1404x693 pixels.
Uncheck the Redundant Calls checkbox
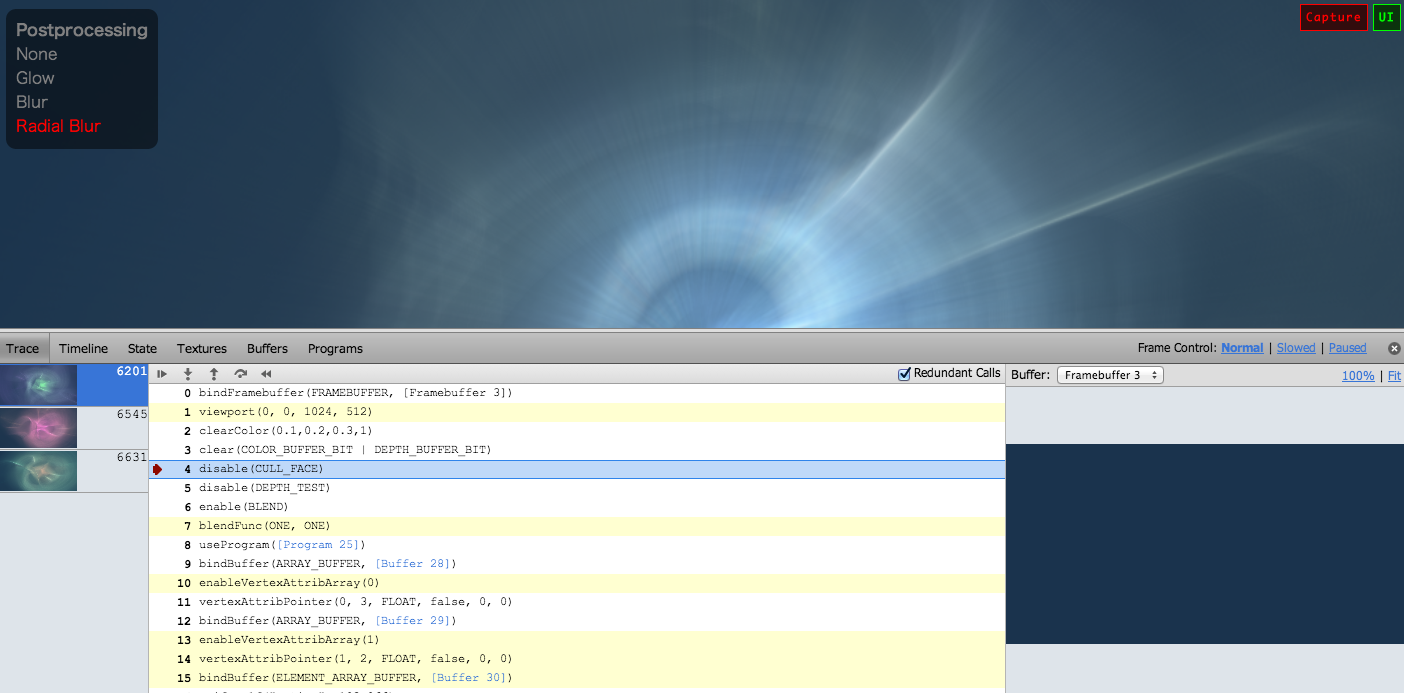pyautogui.click(x=903, y=372)
